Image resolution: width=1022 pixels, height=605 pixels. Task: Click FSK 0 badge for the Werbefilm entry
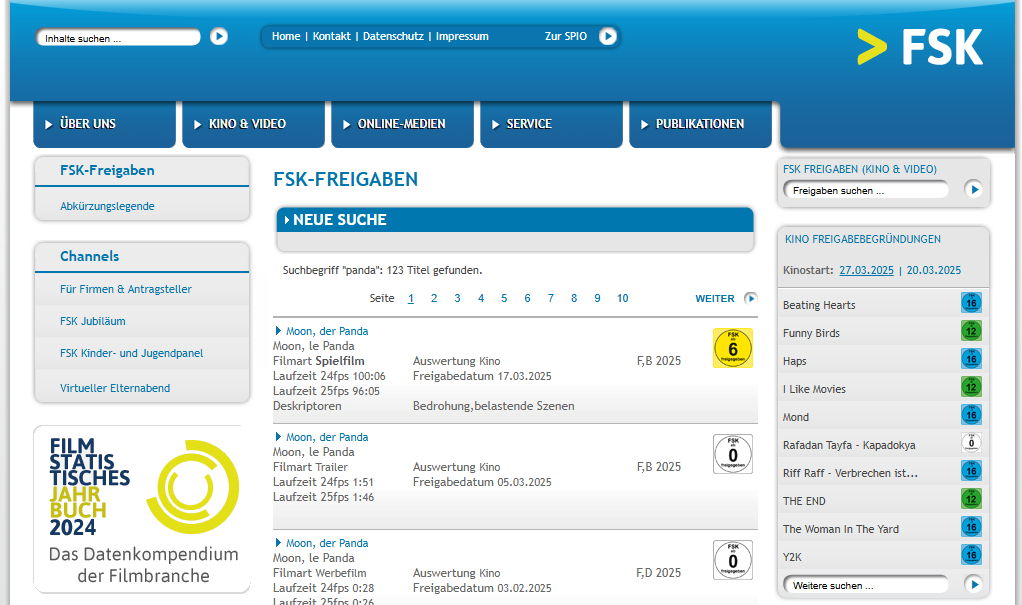[733, 560]
